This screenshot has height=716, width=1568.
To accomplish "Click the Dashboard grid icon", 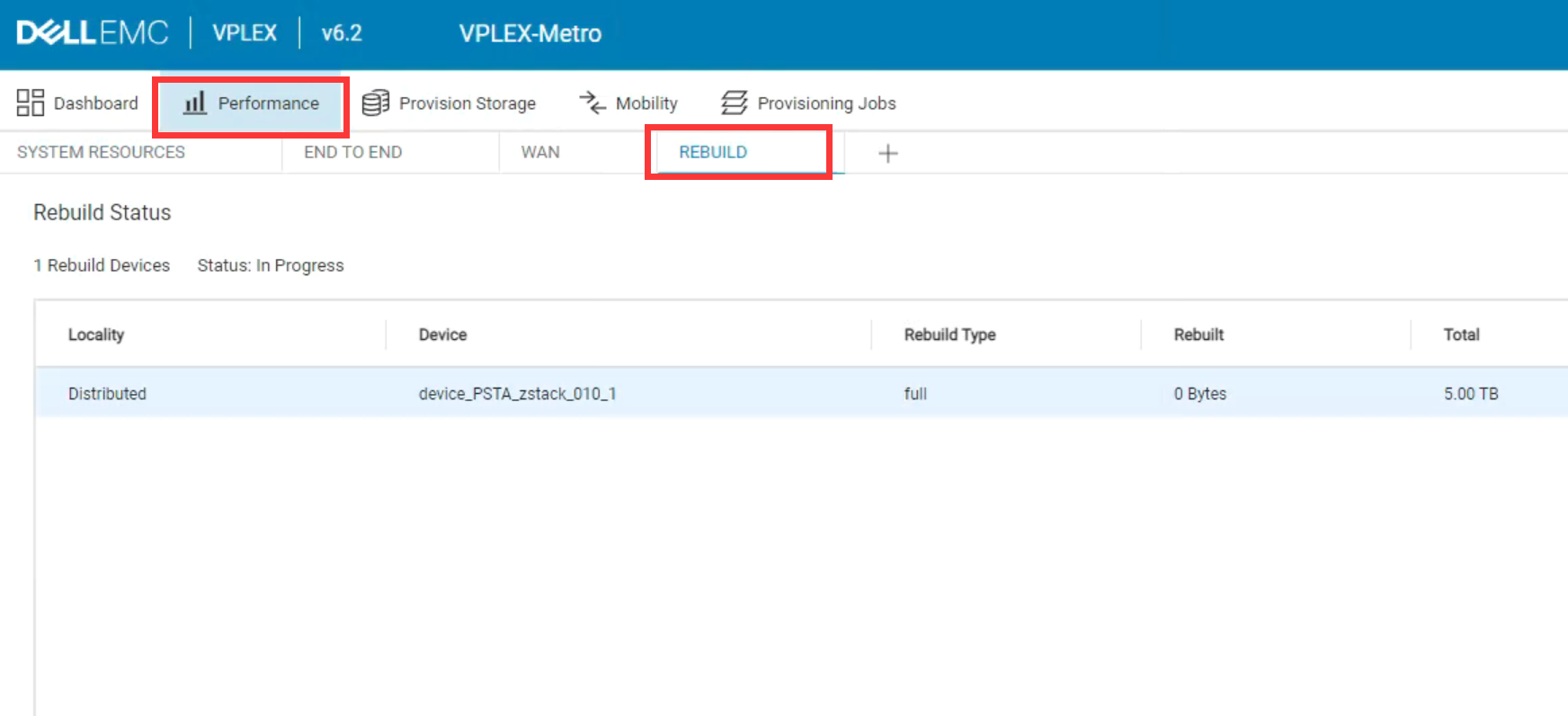I will (31, 103).
